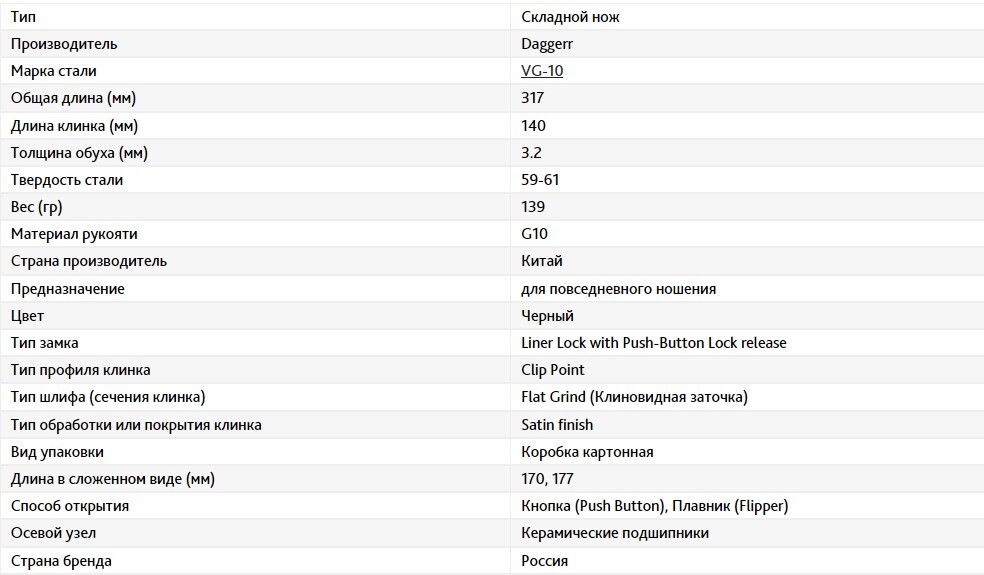Select the spine thickness value 3.2

tap(531, 153)
